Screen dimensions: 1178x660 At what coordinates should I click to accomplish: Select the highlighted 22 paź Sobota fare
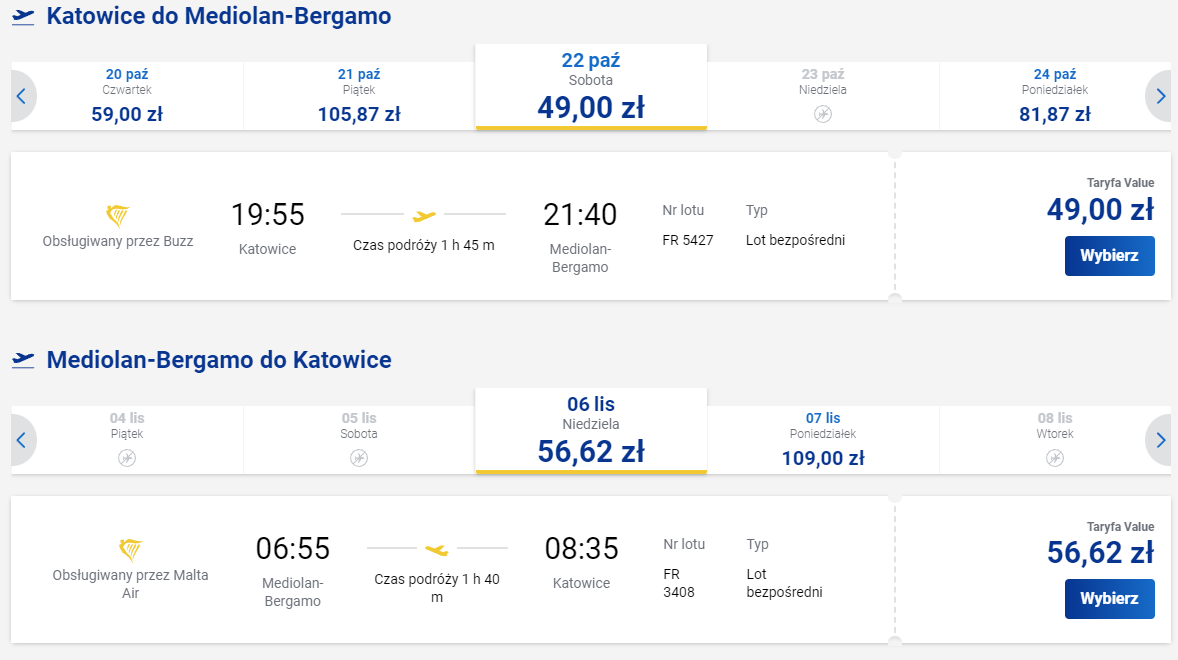tap(590, 85)
